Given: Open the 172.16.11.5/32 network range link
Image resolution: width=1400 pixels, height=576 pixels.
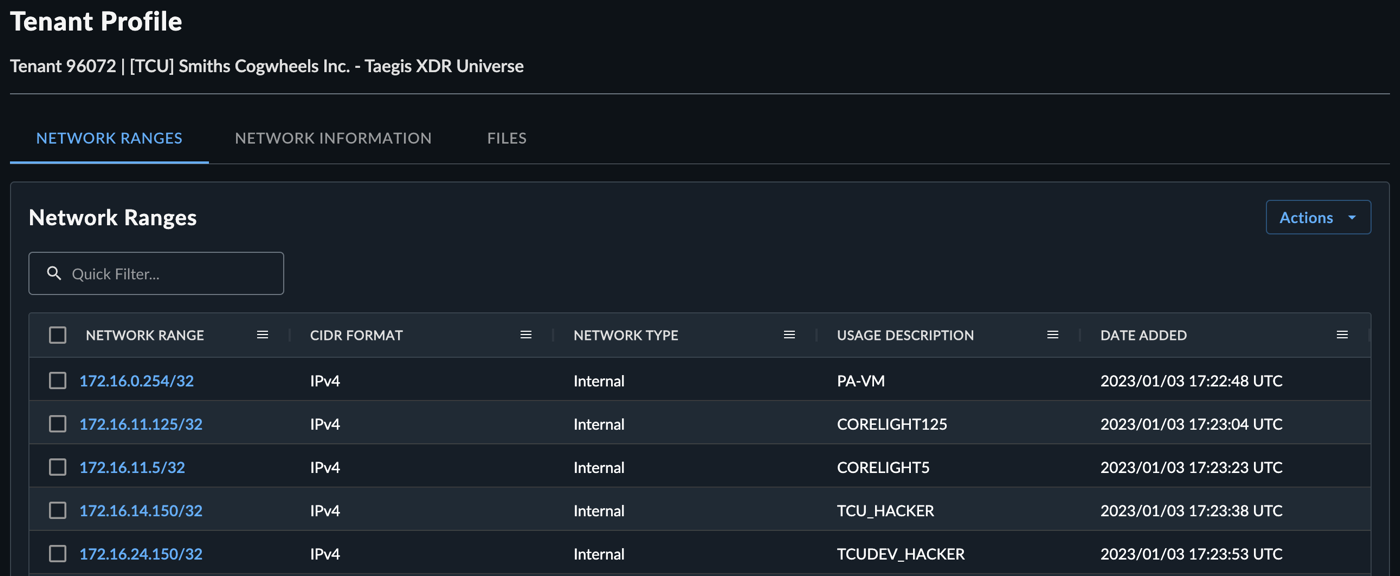Looking at the screenshot, I should point(132,467).
